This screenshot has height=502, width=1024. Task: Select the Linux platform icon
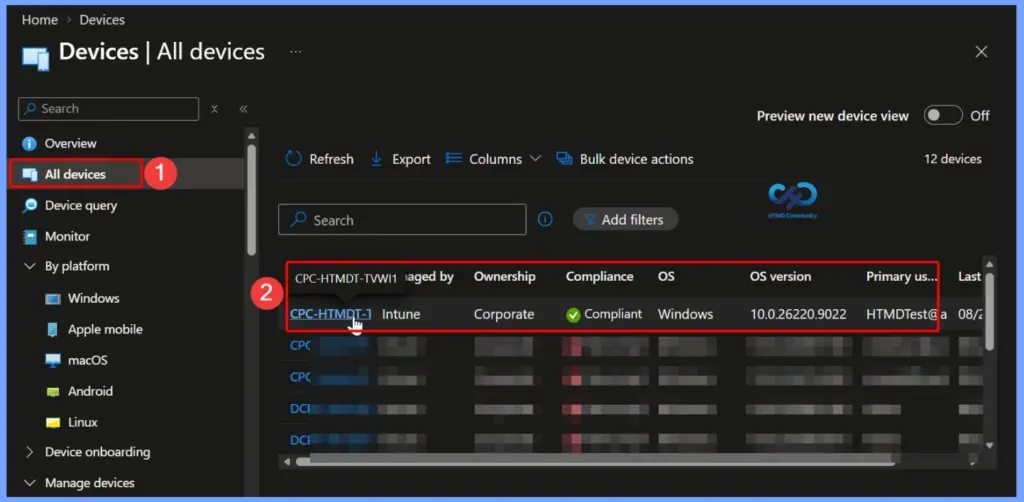click(53, 423)
